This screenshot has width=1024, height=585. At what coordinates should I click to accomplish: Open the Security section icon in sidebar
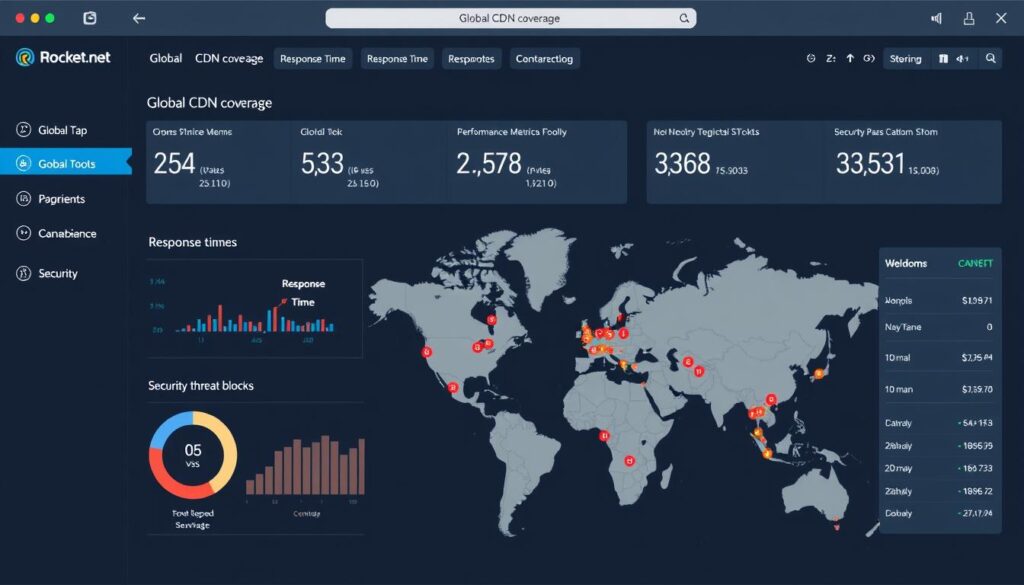[23, 273]
